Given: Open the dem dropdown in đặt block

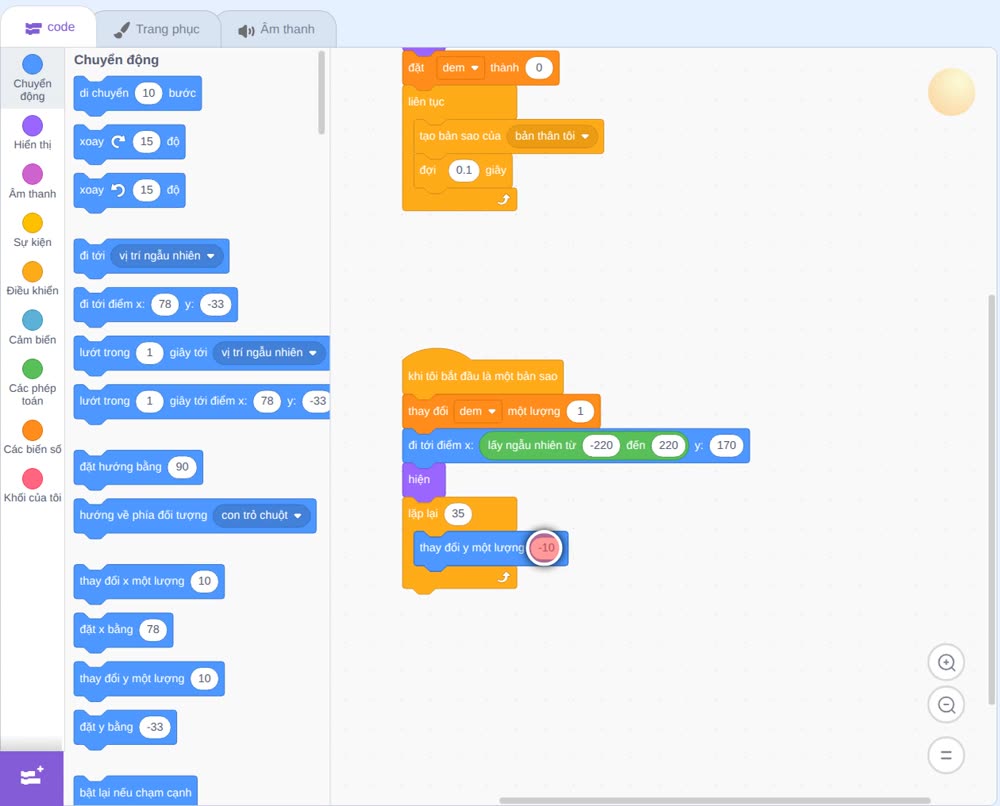Looking at the screenshot, I should coord(460,68).
